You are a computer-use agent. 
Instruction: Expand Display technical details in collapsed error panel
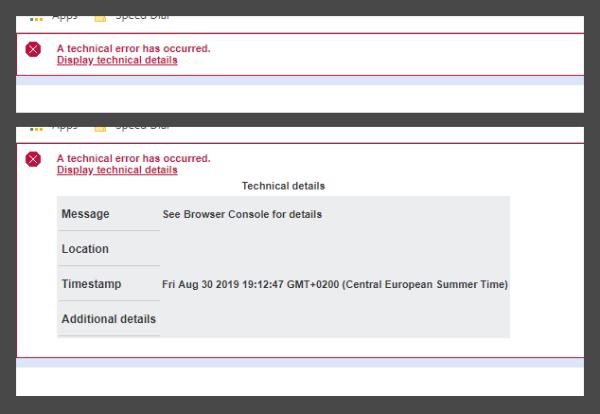click(117, 60)
